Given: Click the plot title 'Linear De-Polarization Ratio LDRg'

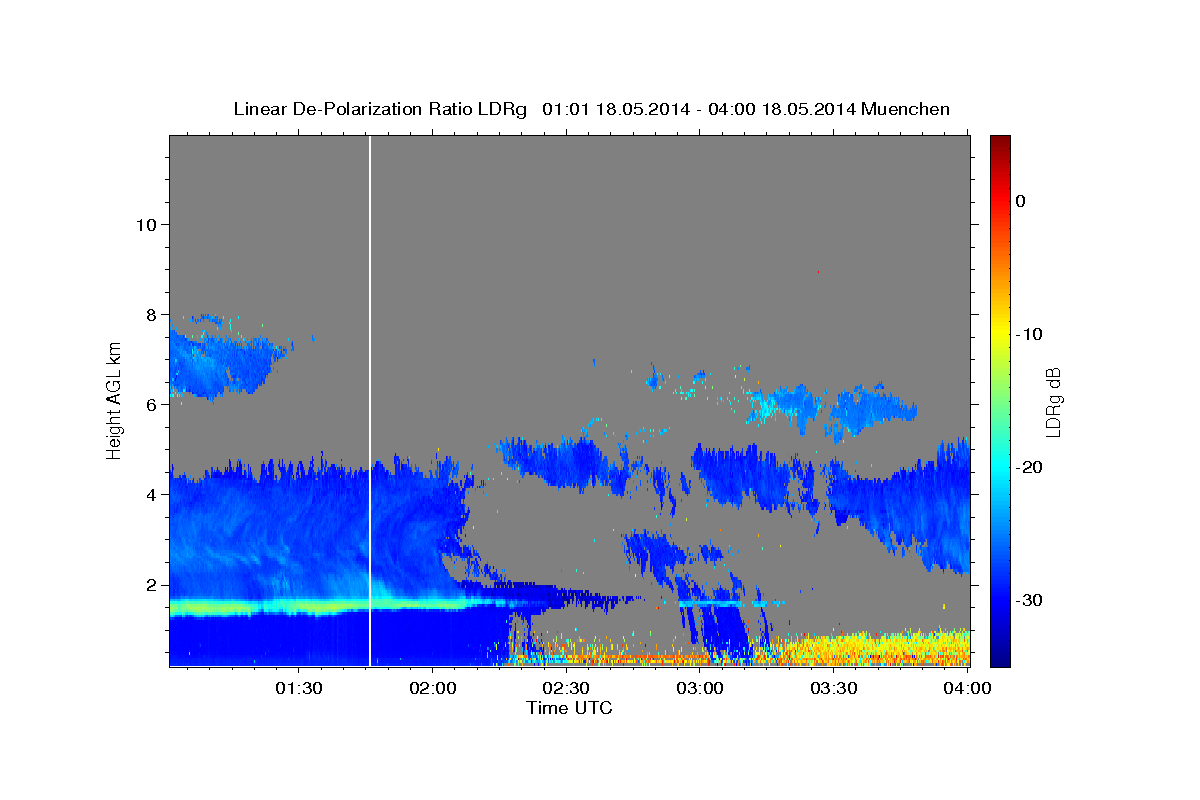Looking at the screenshot, I should click(379, 109).
